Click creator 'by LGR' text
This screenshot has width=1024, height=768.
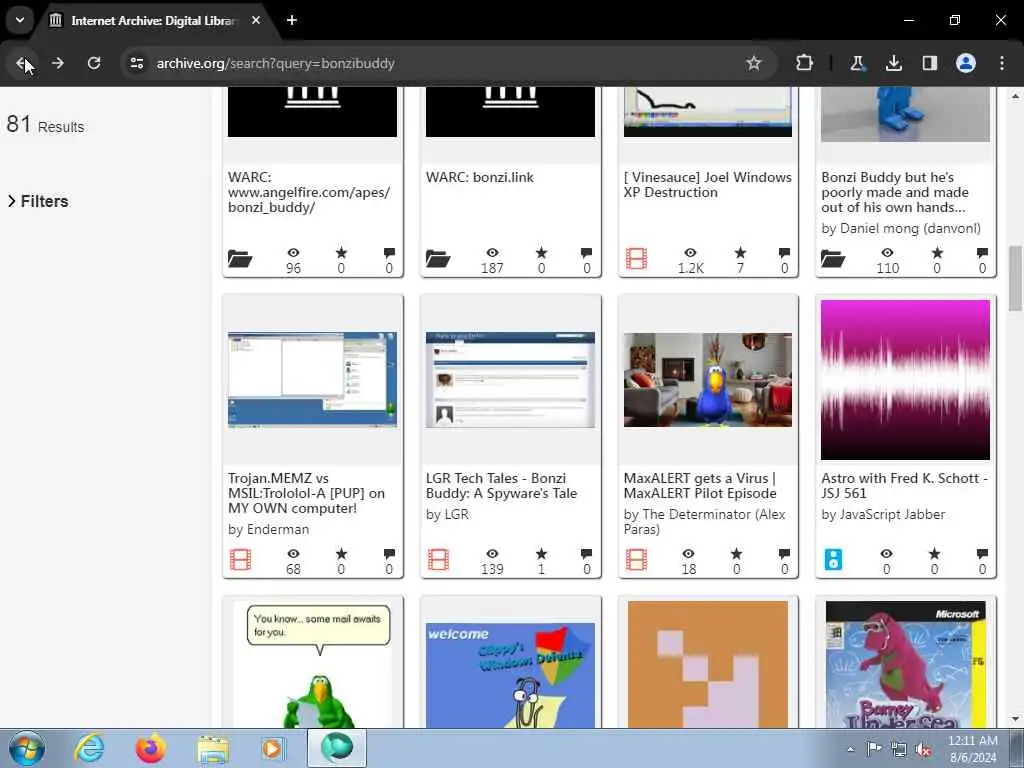(447, 514)
